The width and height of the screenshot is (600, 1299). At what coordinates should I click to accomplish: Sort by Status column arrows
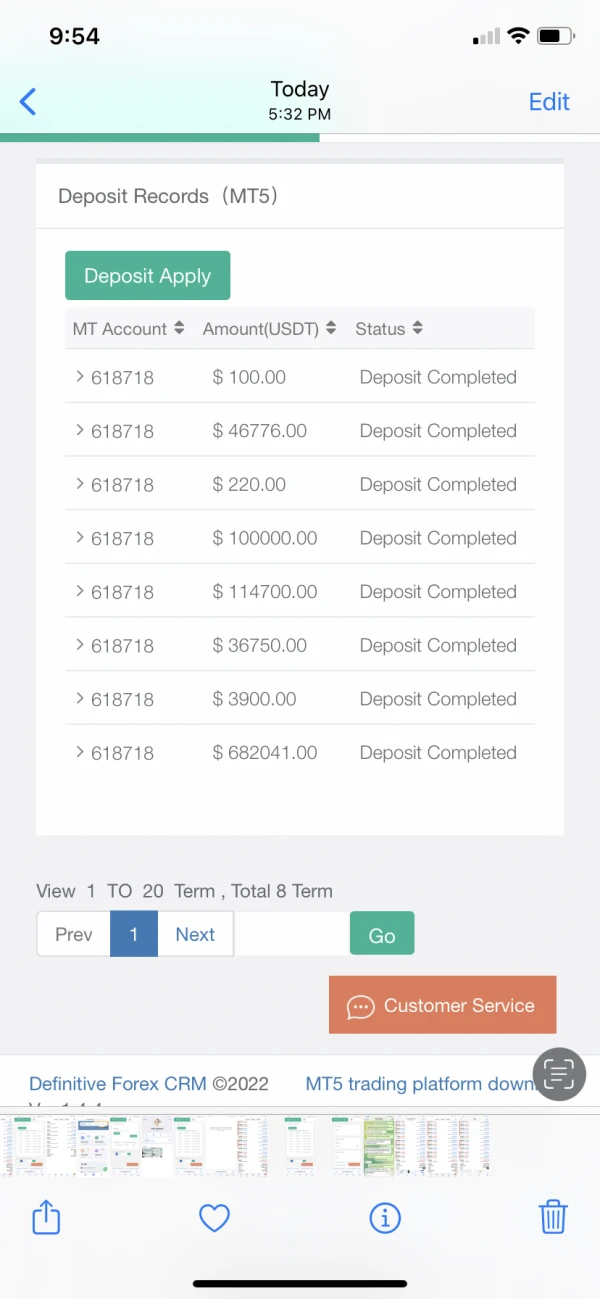click(x=417, y=328)
